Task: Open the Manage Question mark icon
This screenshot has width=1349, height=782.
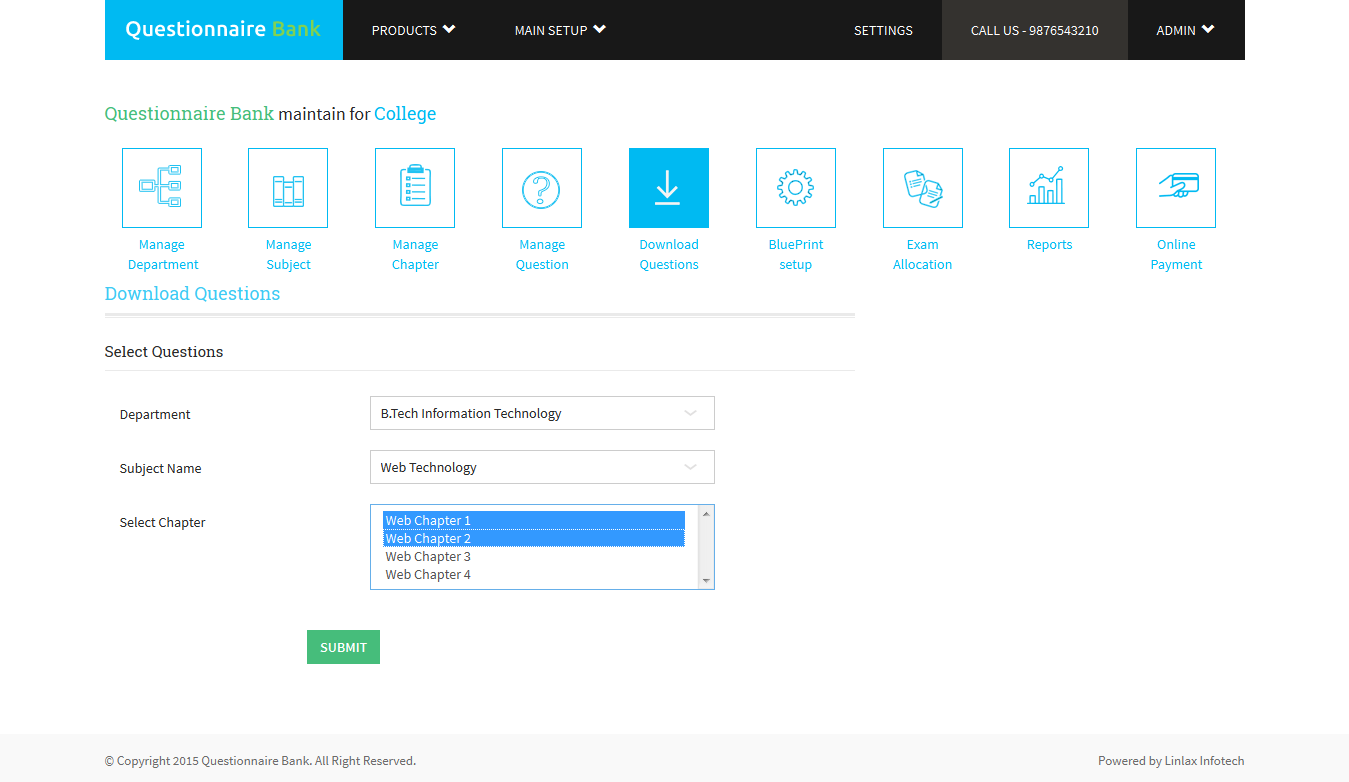Action: (x=542, y=188)
